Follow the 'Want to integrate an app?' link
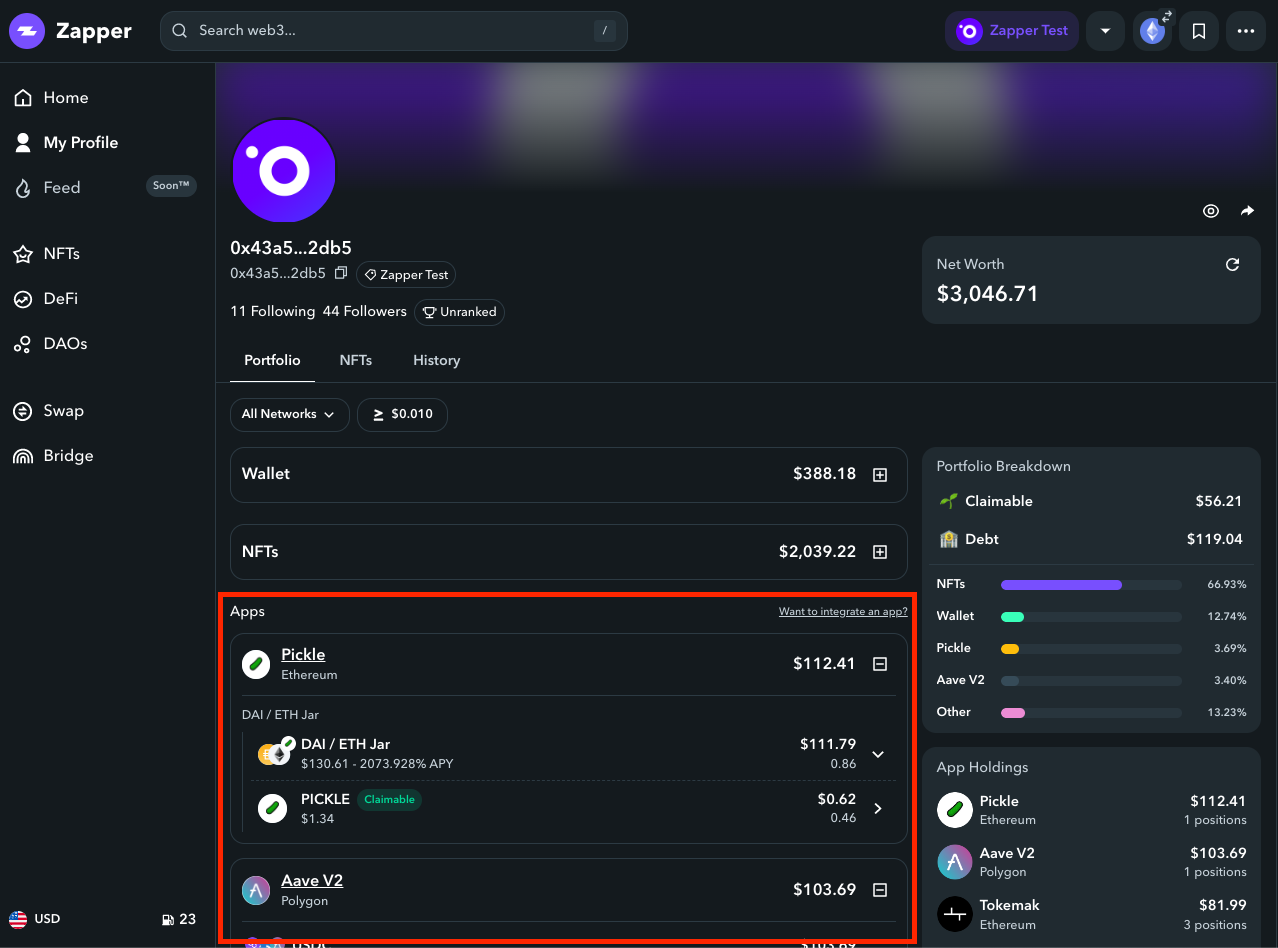Viewport: 1278px width, 948px height. [843, 612]
